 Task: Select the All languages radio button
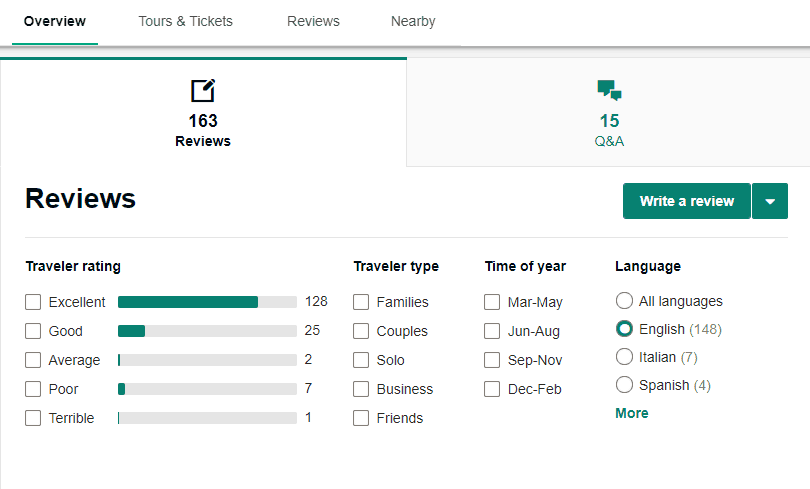click(x=624, y=301)
